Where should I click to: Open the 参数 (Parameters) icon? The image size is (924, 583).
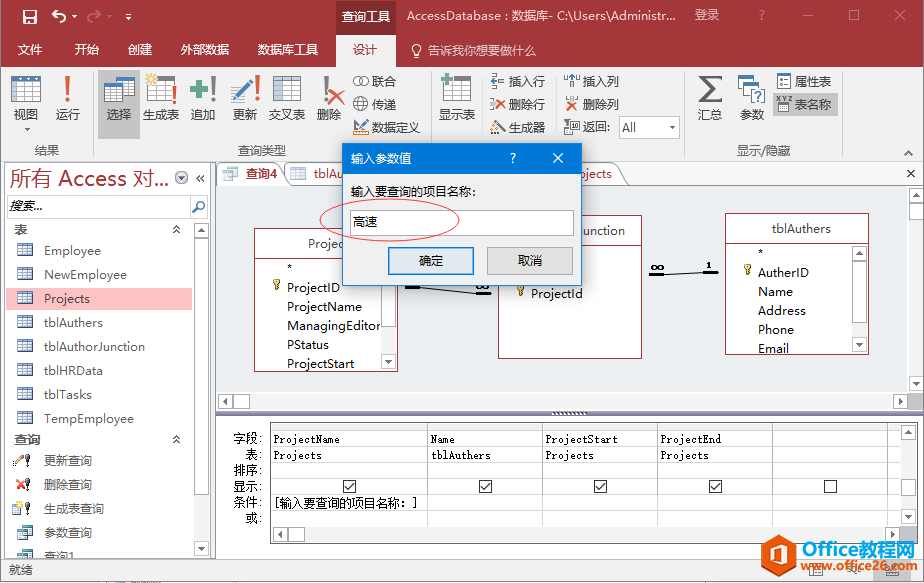click(x=752, y=98)
